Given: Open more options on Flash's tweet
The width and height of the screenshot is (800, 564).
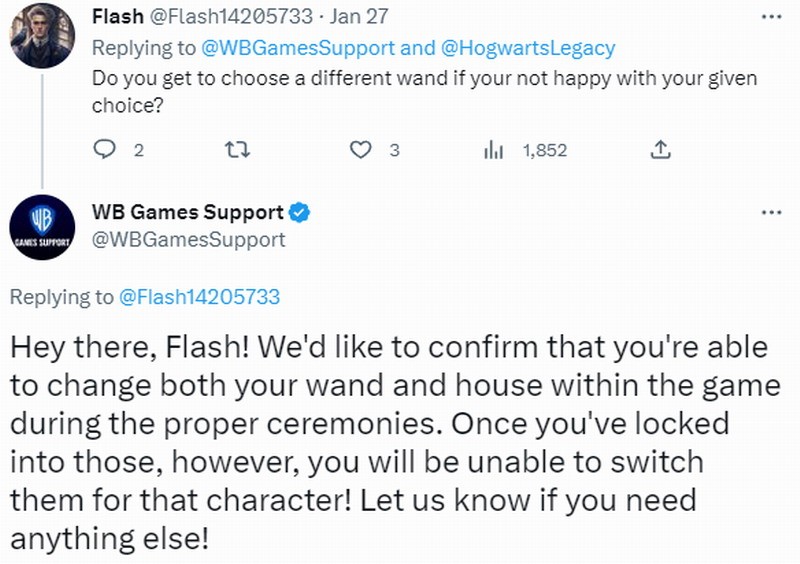Looking at the screenshot, I should [770, 17].
